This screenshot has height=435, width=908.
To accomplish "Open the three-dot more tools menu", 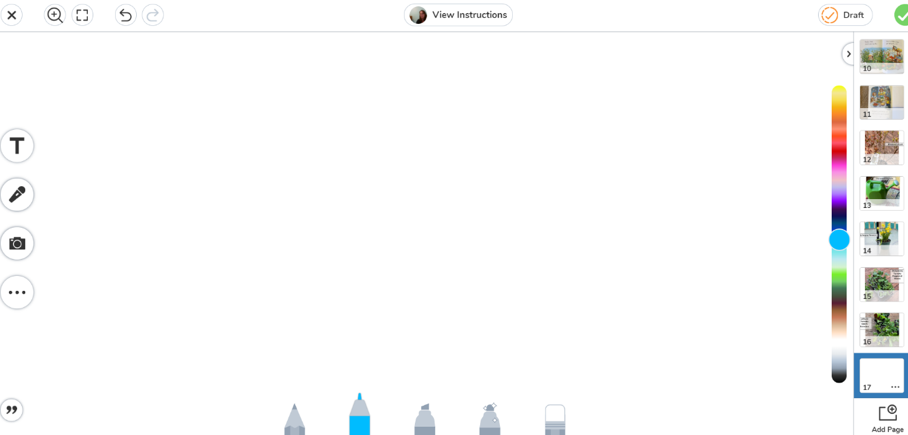I will coord(17,293).
